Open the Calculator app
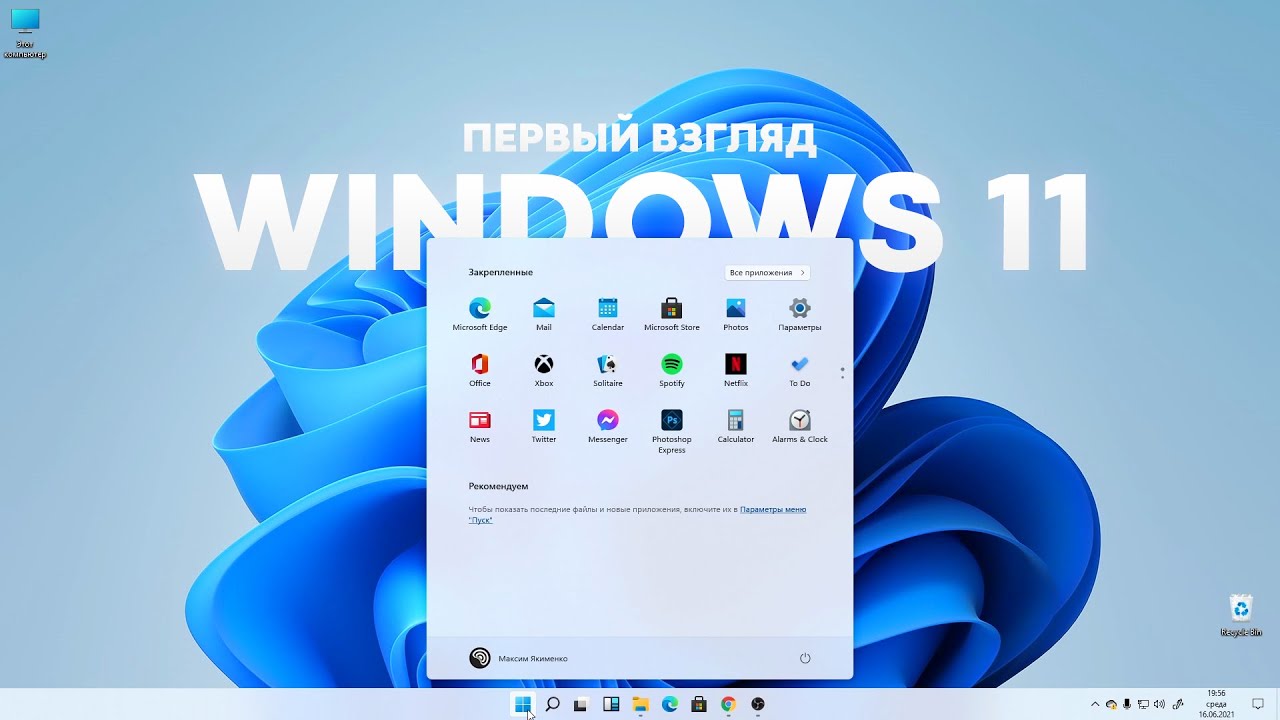Viewport: 1280px width, 720px height. tap(736, 426)
